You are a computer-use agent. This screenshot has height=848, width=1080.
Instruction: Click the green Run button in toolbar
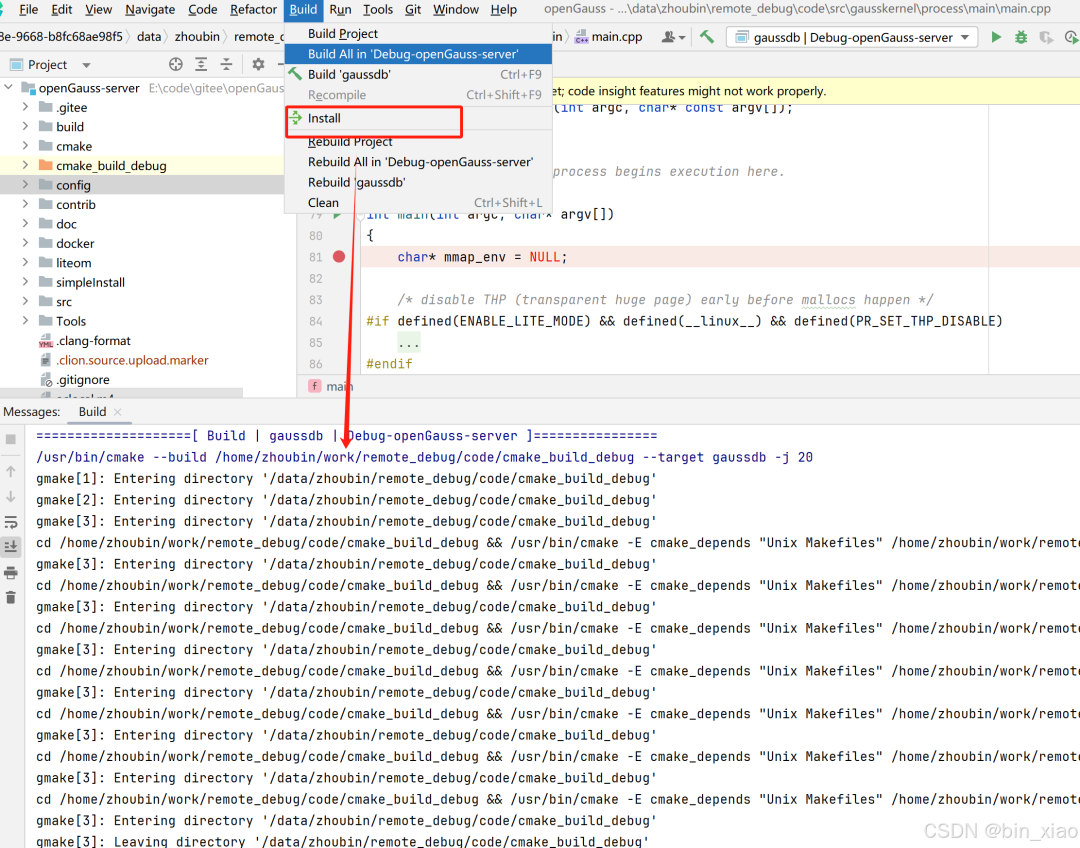tap(996, 37)
